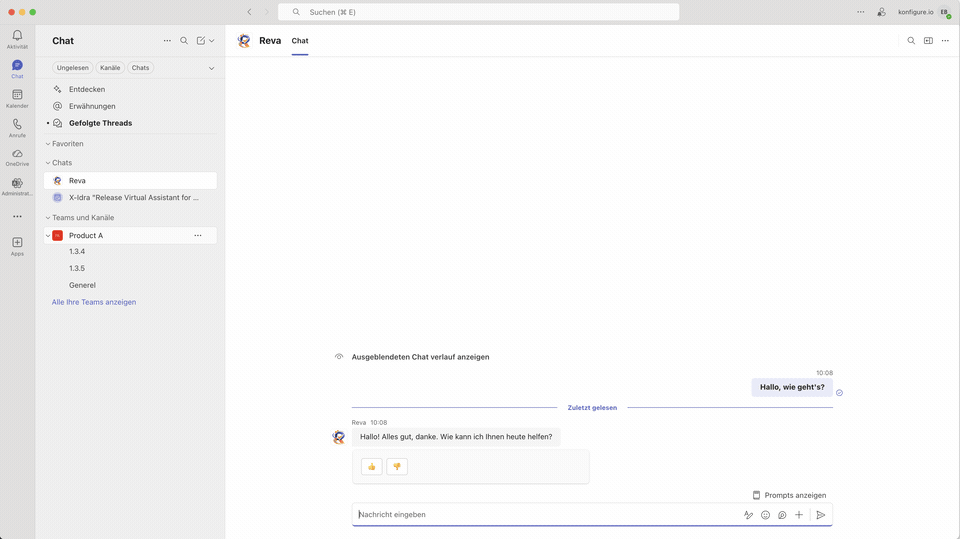This screenshot has width=960, height=539.
Task: Open Product A more options ellipsis
Action: 198,236
